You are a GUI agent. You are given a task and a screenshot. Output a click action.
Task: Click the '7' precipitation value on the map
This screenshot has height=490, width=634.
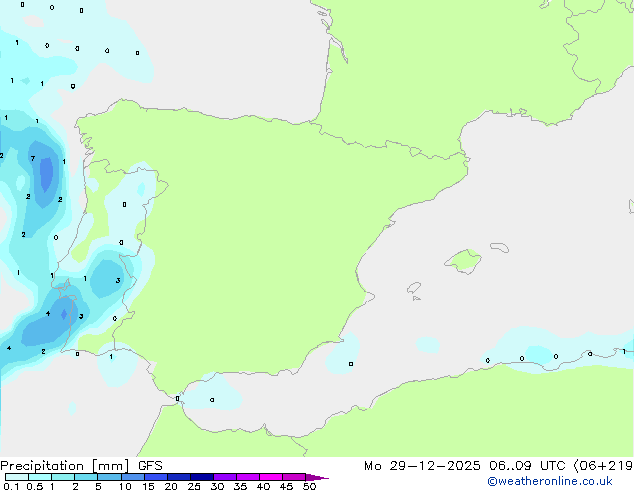[x=33, y=158]
